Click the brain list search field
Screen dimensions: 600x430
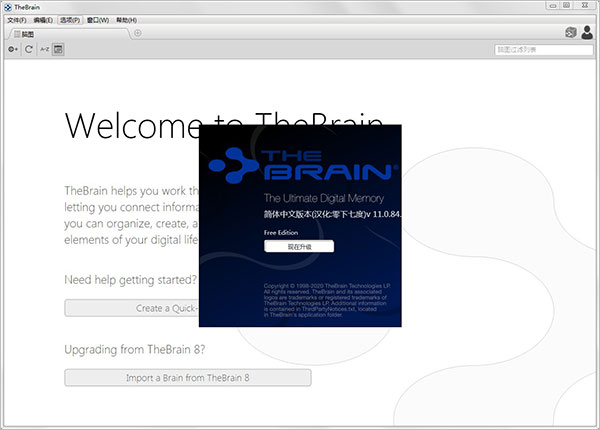tap(544, 50)
